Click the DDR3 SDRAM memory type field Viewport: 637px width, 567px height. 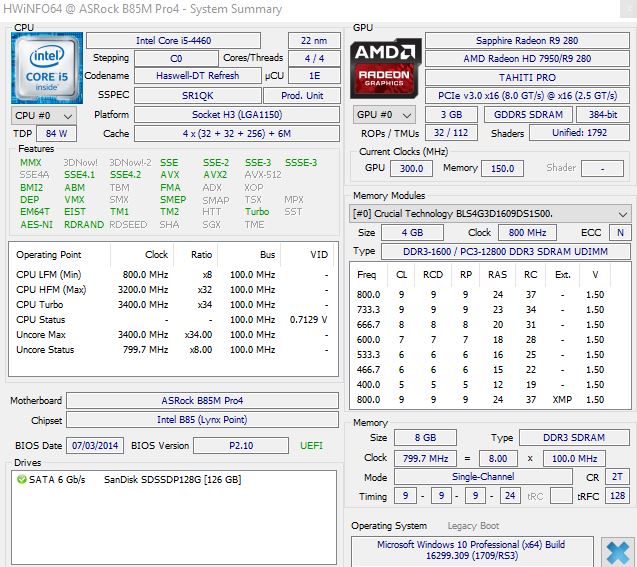[x=574, y=437]
